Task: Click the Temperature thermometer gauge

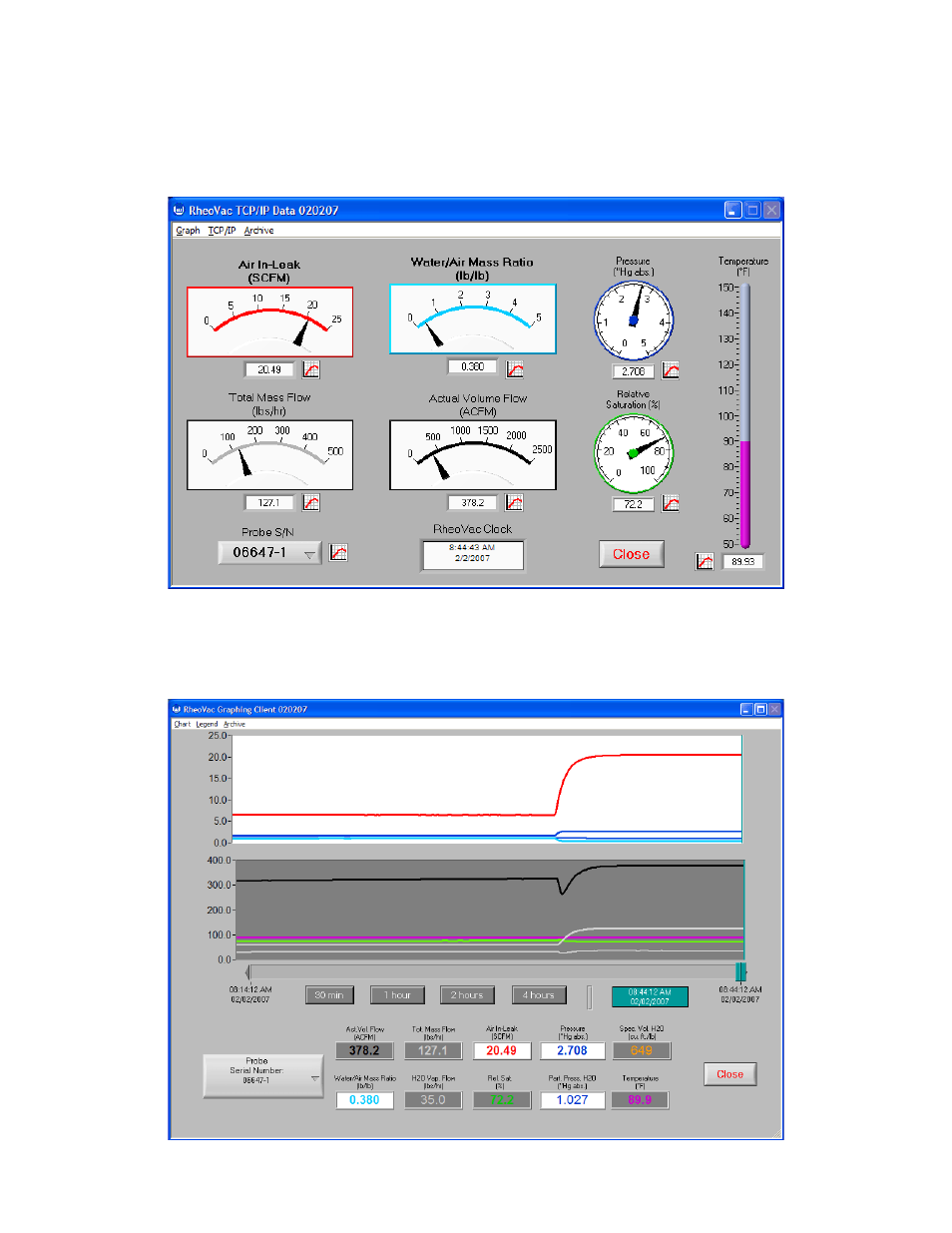Action: pyautogui.click(x=744, y=415)
